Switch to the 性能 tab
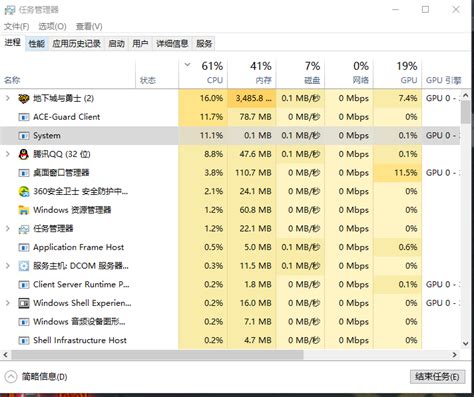 [x=37, y=44]
